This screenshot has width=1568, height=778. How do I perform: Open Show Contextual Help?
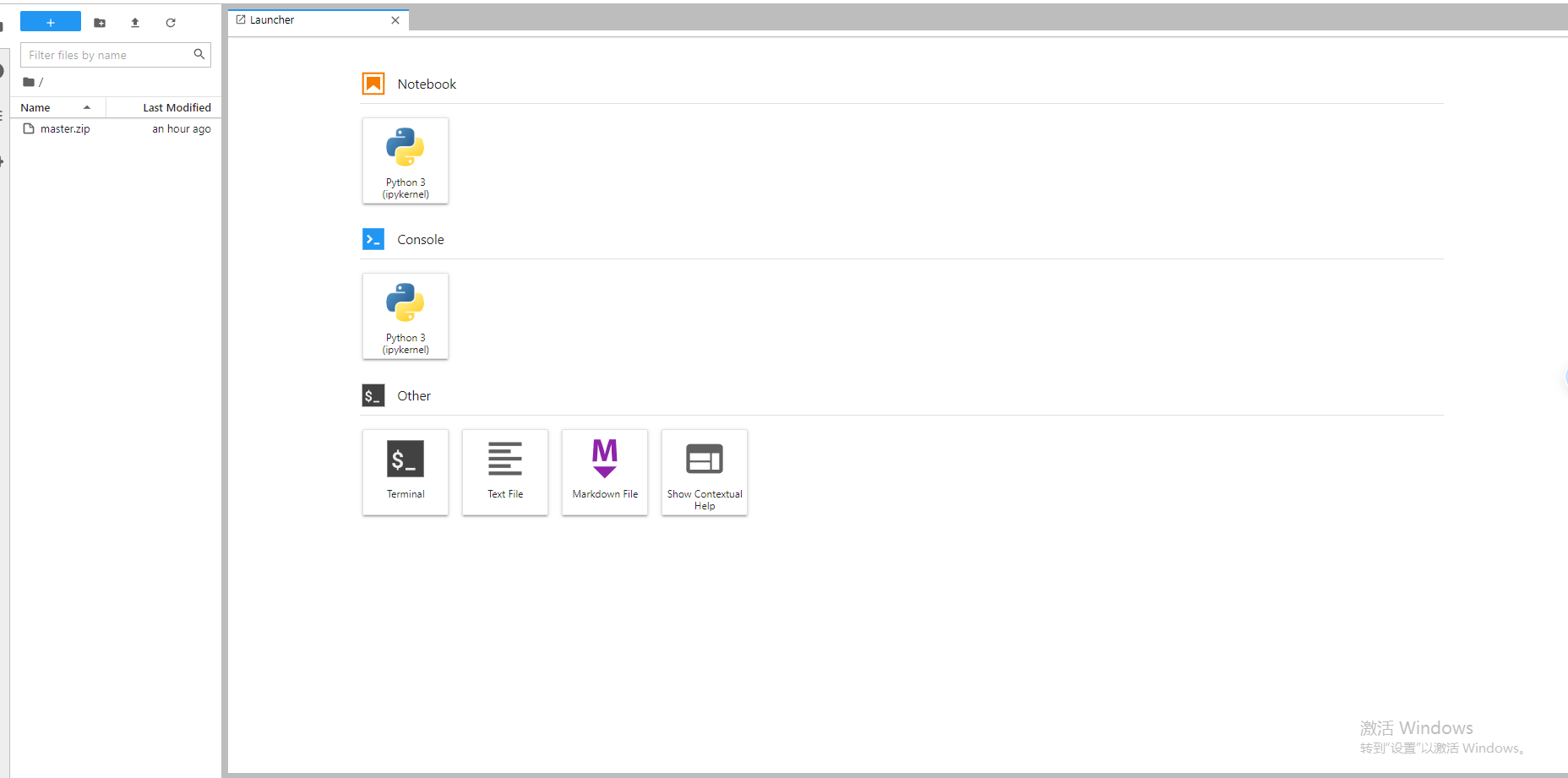coord(705,471)
